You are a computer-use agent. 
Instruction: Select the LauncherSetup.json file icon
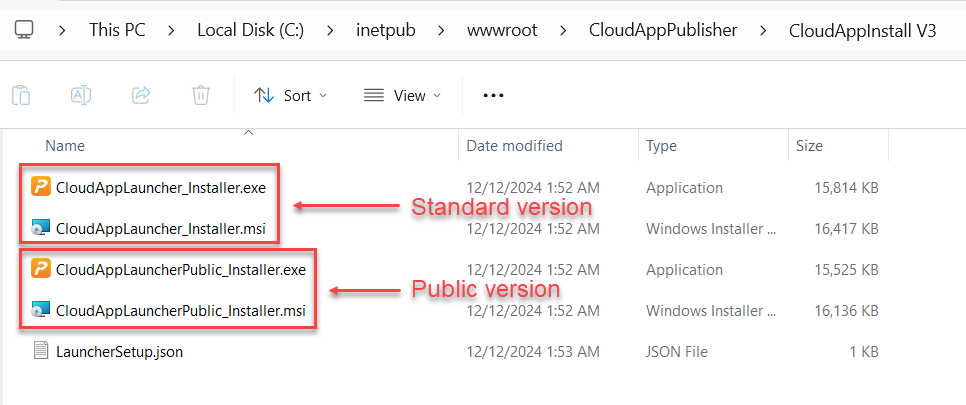[x=41, y=351]
